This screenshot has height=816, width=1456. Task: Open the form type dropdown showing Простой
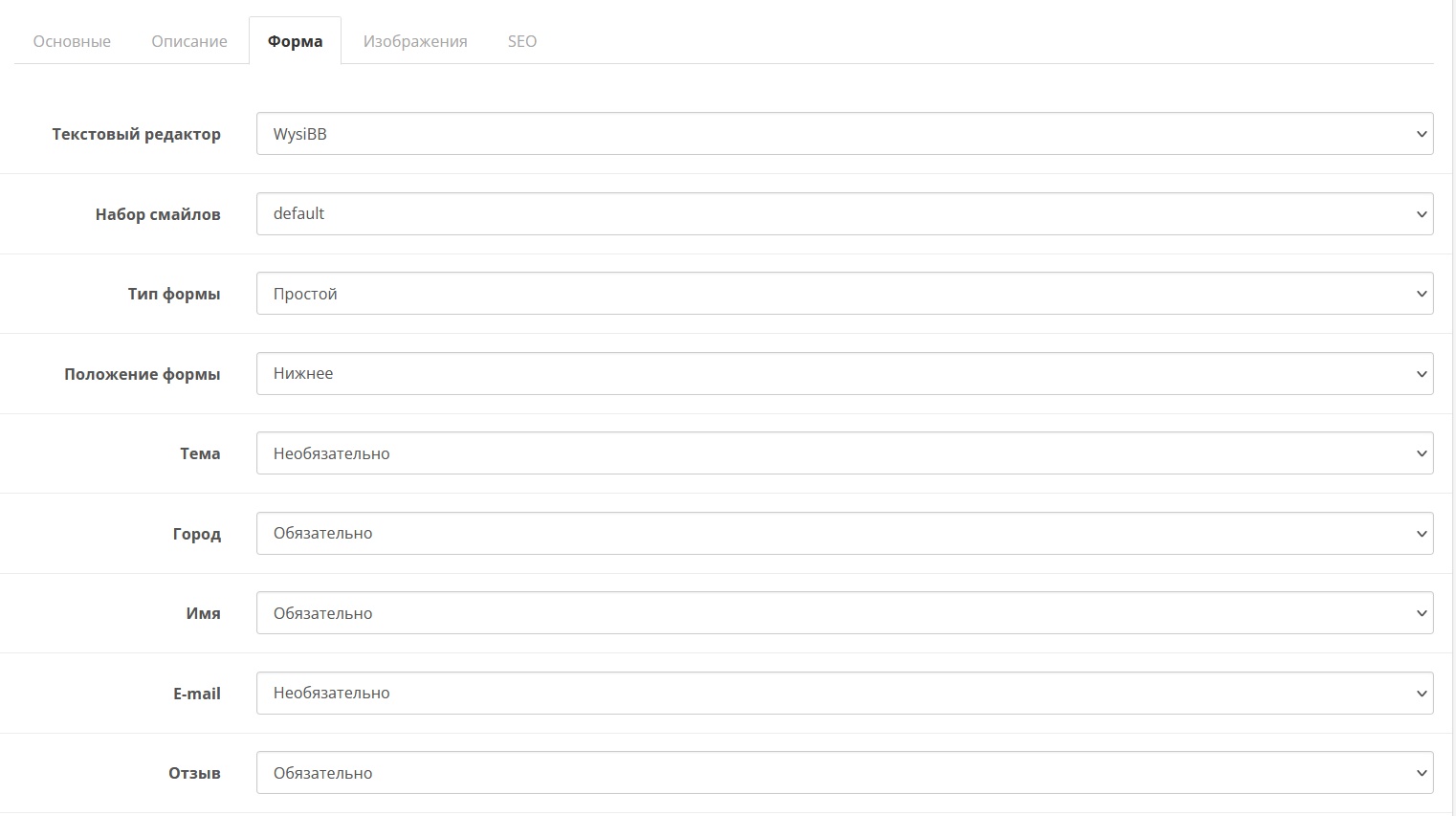point(844,294)
